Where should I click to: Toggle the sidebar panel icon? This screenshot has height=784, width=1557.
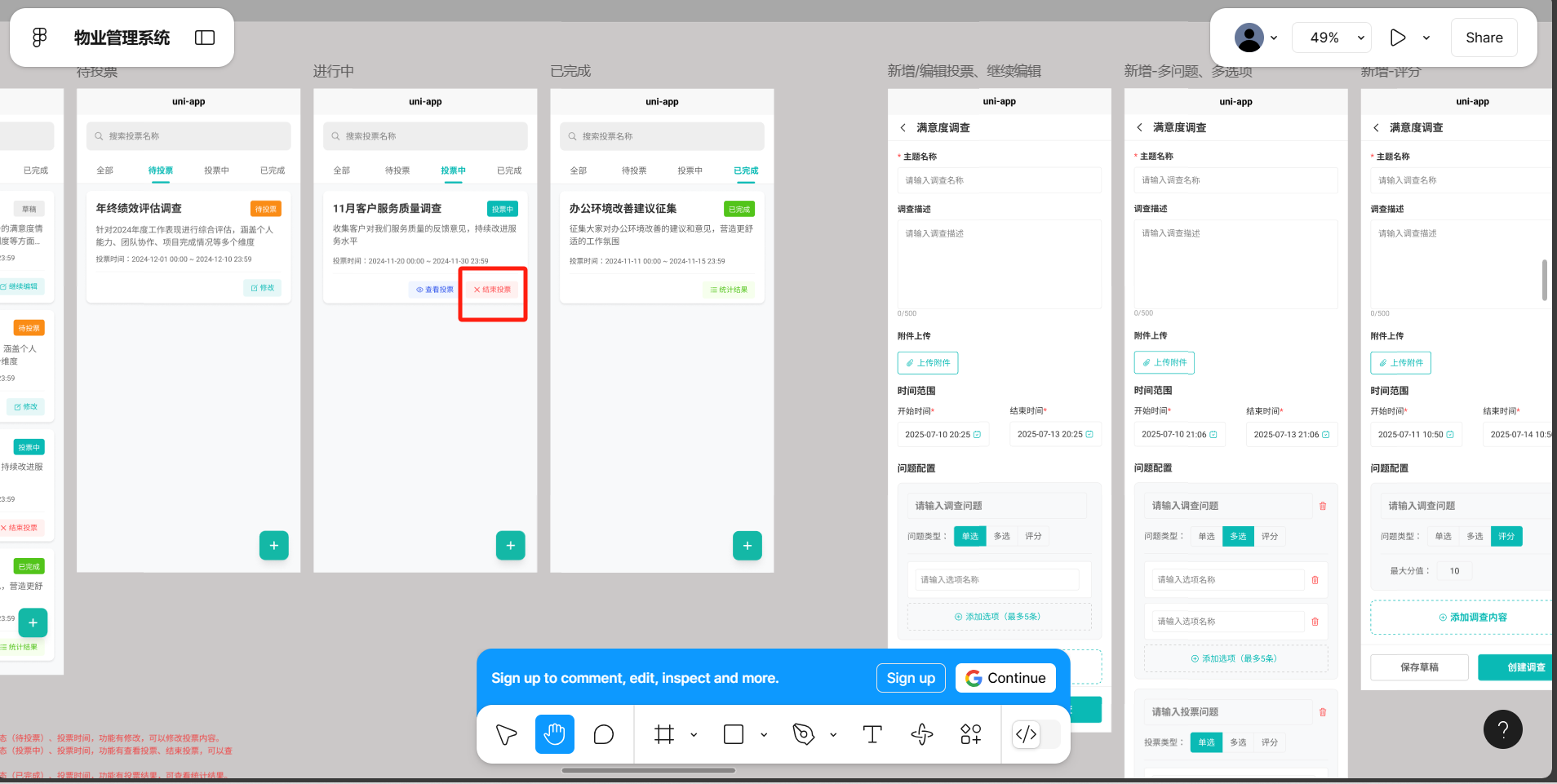tap(205, 38)
